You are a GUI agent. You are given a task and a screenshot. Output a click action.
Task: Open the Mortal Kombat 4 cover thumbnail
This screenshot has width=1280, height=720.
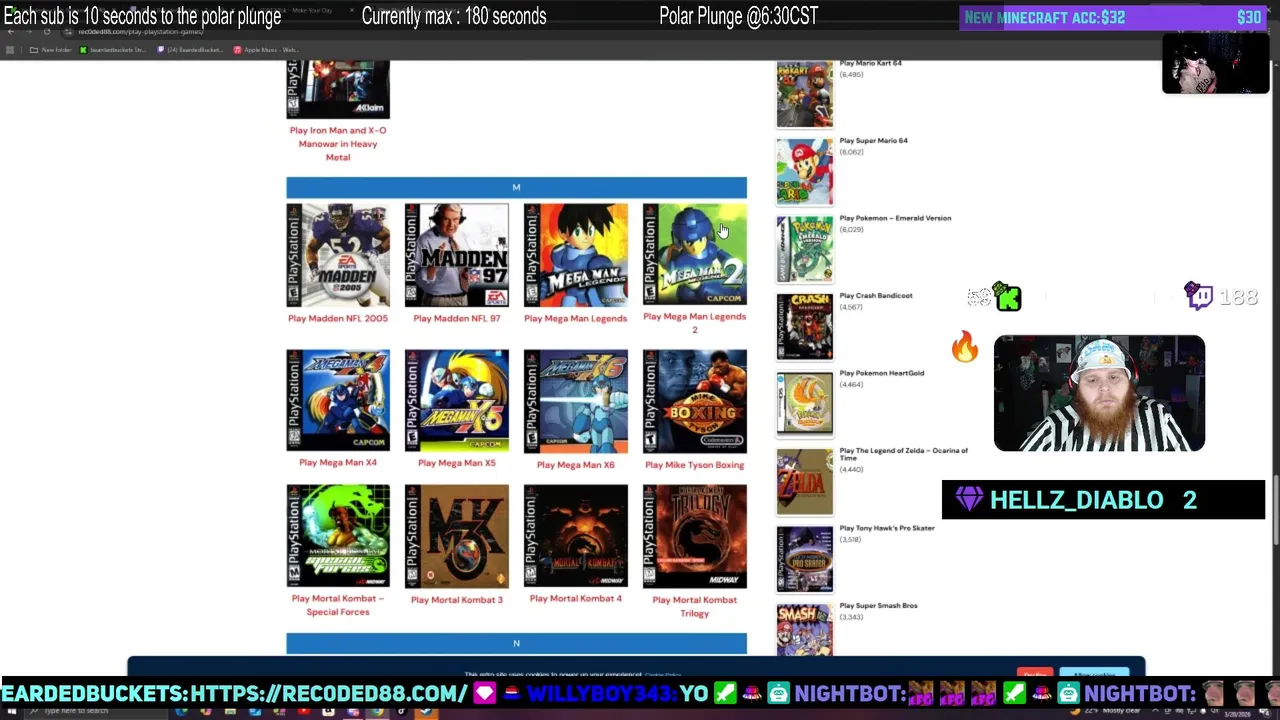pos(576,536)
